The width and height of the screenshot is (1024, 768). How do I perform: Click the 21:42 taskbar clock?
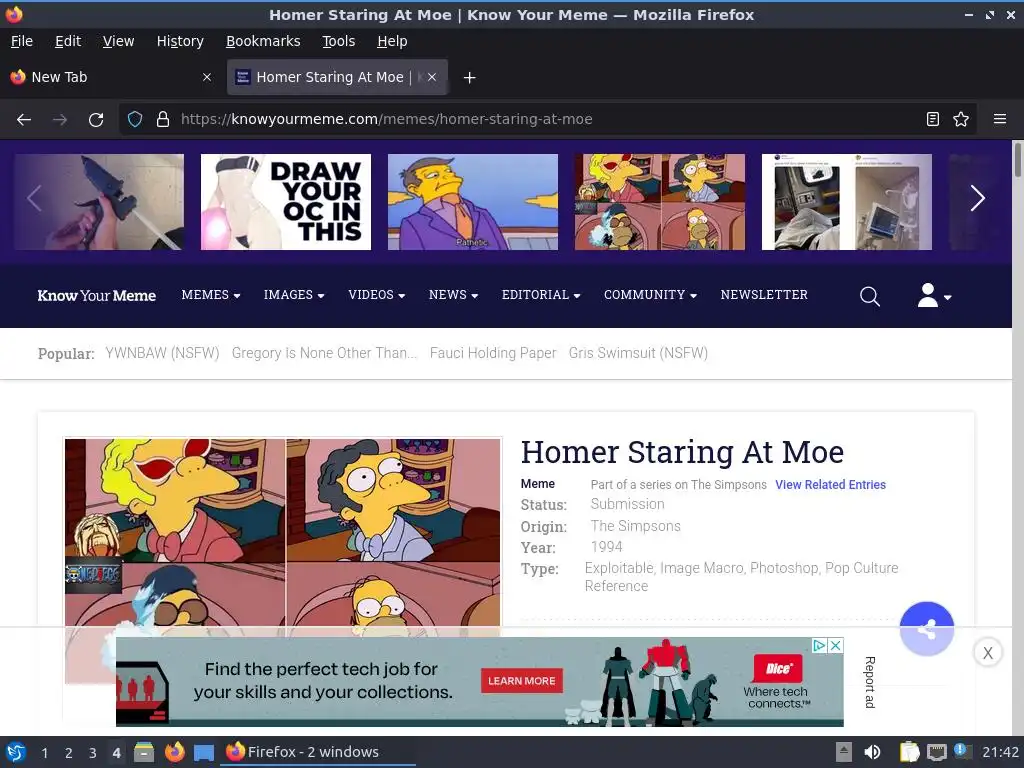[1000, 752]
